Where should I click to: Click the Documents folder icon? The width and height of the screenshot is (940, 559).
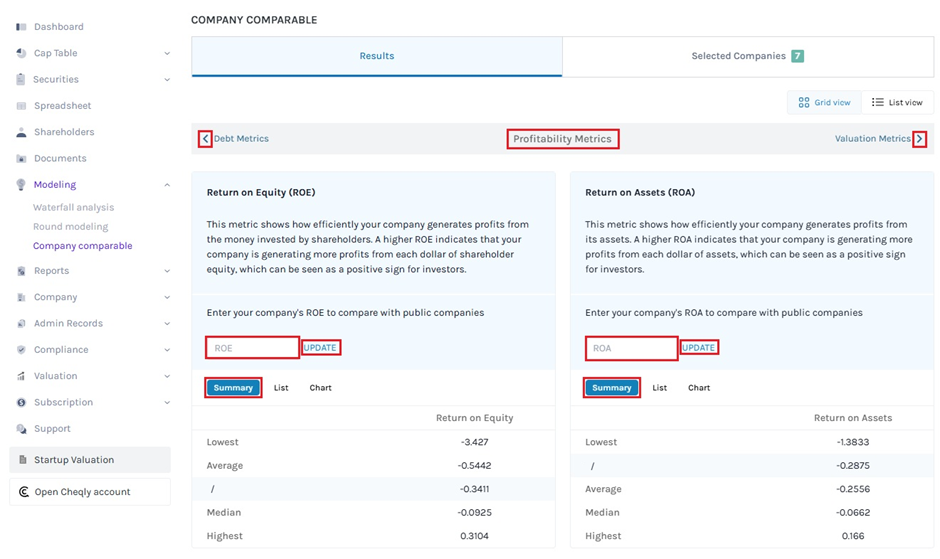pos(21,158)
